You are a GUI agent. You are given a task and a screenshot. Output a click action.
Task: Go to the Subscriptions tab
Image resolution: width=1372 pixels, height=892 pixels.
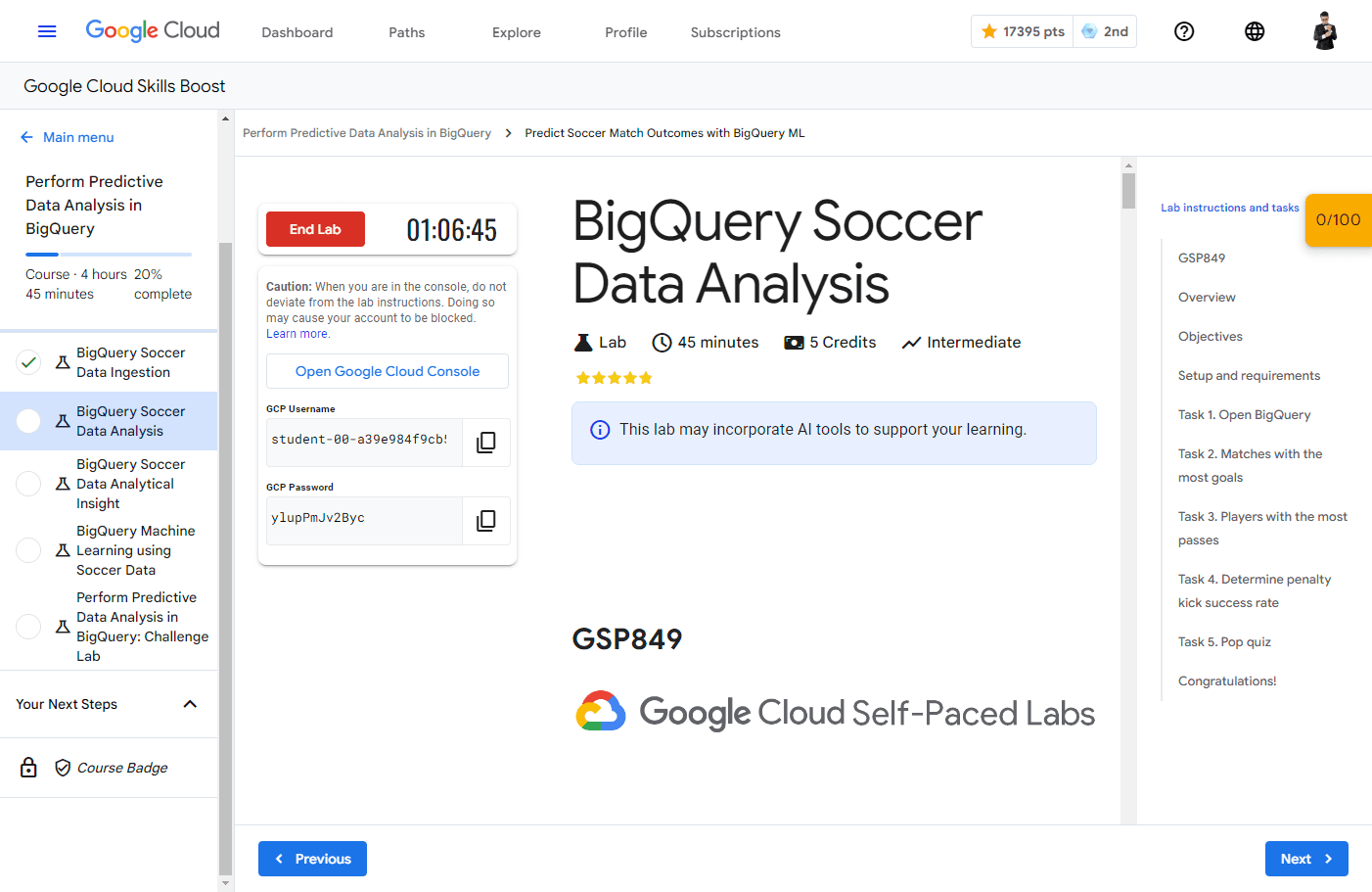(x=735, y=32)
